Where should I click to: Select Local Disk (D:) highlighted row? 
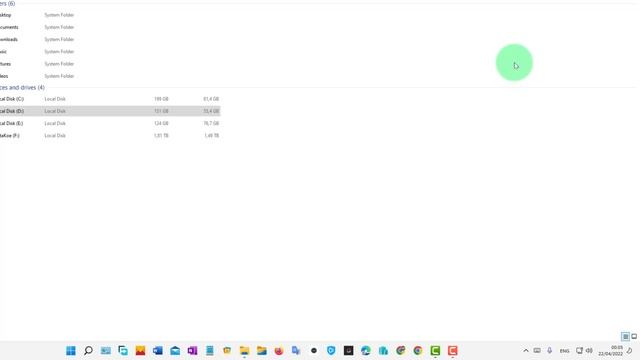(x=110, y=111)
